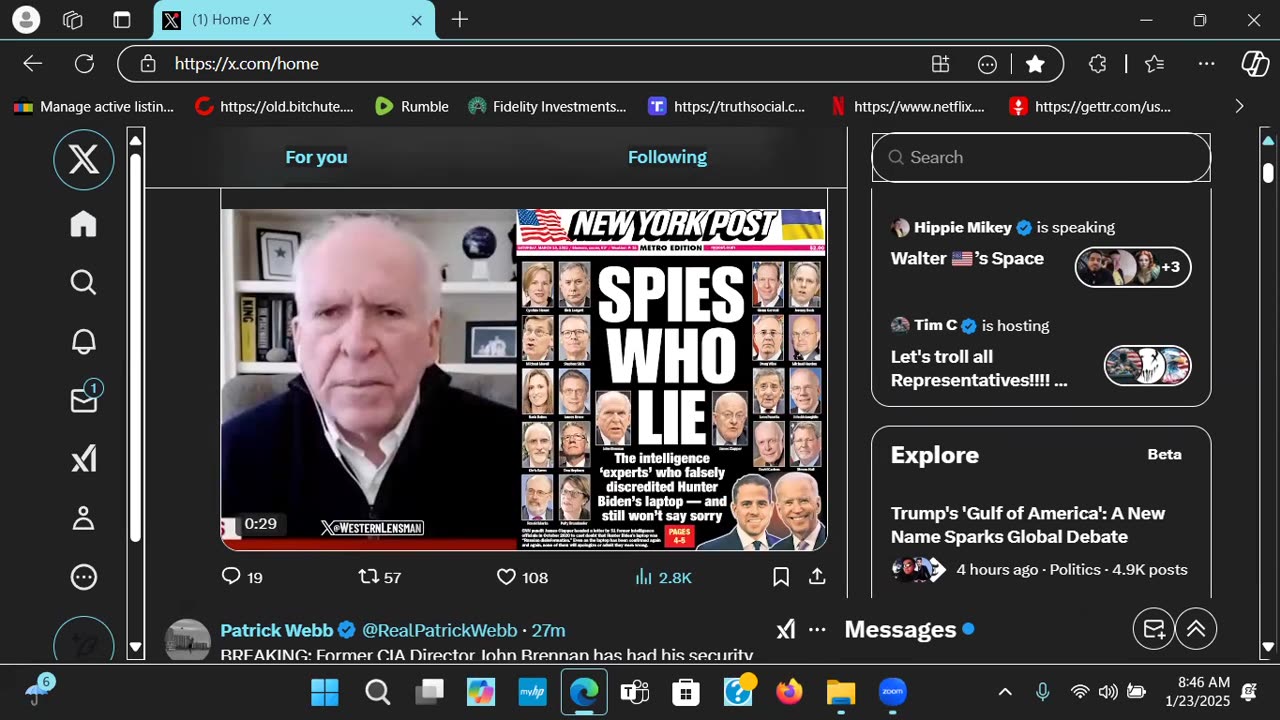This screenshot has width=1280, height=720.
Task: Open Trump's Gulf of America trend
Action: pyautogui.click(x=1027, y=525)
